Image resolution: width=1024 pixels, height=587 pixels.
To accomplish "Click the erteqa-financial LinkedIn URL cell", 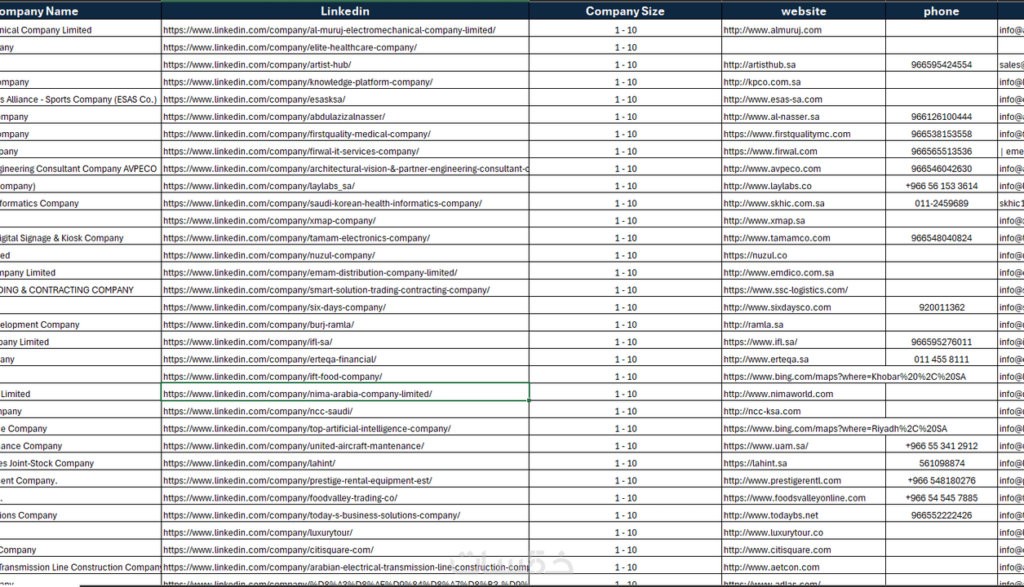I will pyautogui.click(x=345, y=359).
